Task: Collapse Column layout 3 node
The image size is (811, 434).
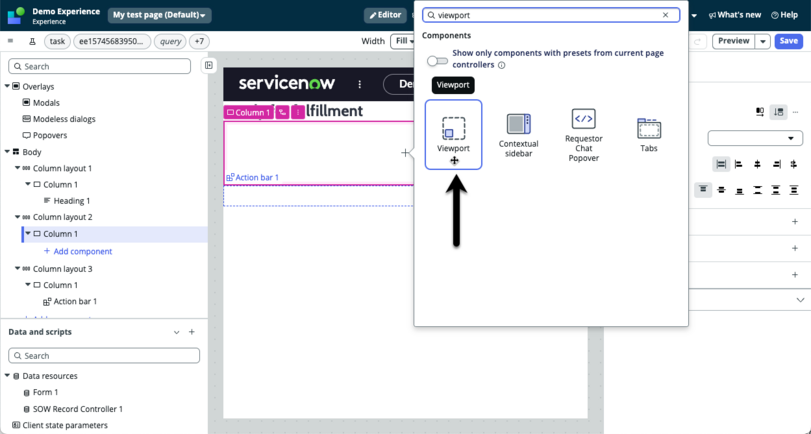Action: (x=18, y=268)
